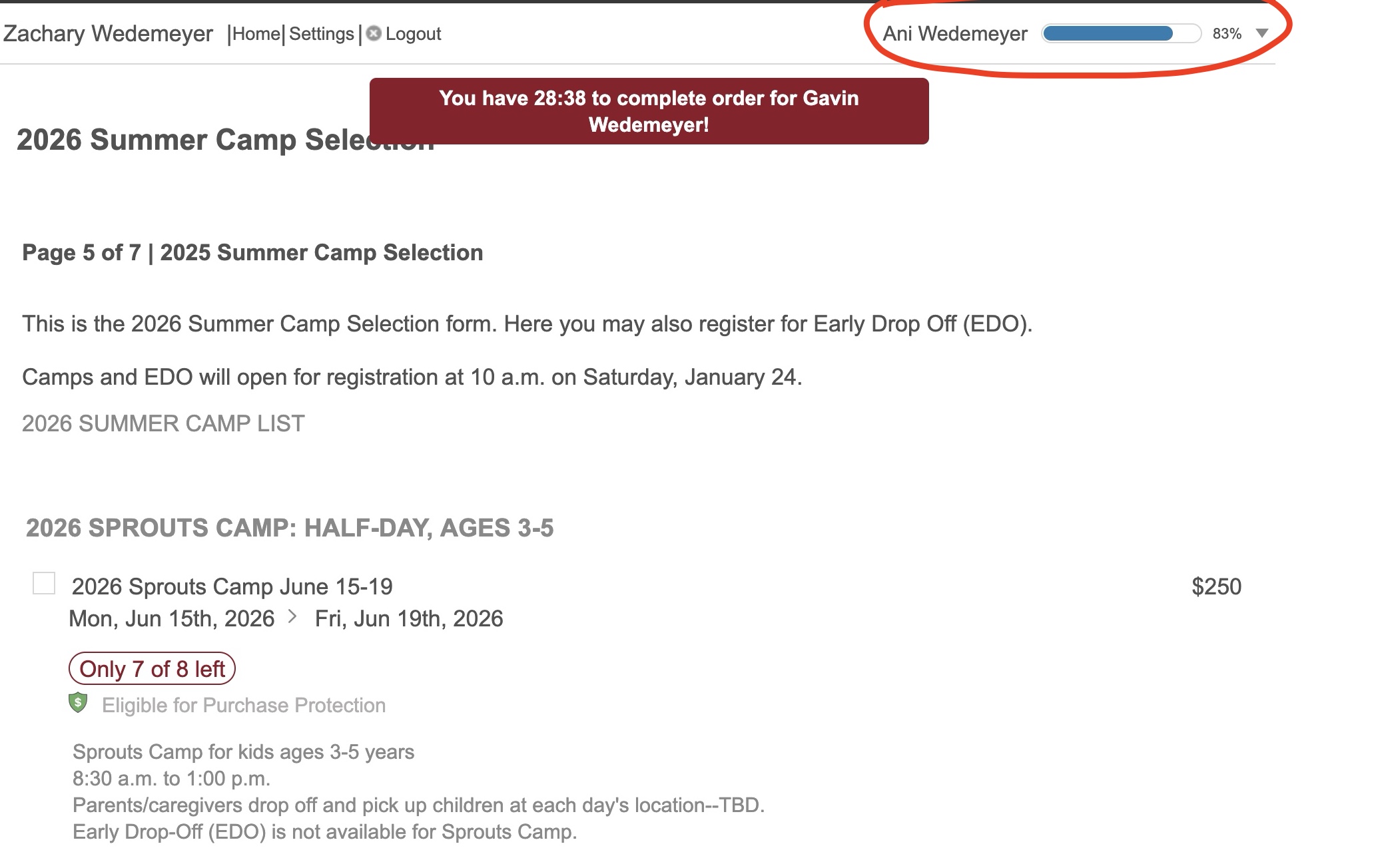Go to the Home page
1378x868 pixels.
(256, 34)
